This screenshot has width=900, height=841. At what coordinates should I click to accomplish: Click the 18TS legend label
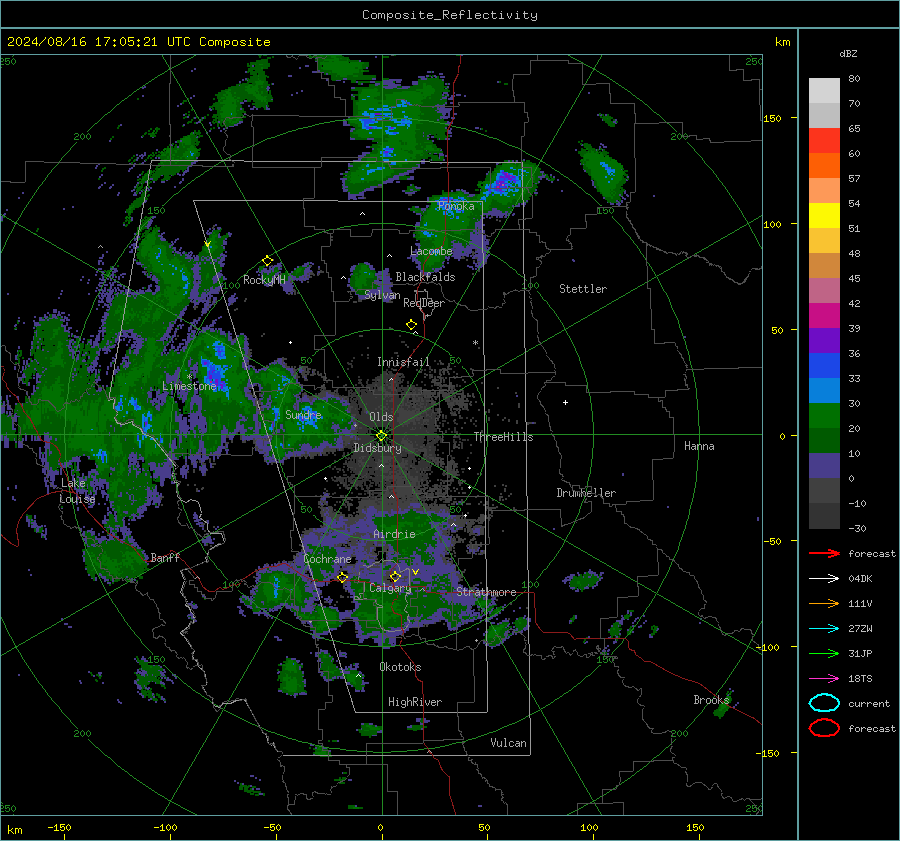pos(860,679)
